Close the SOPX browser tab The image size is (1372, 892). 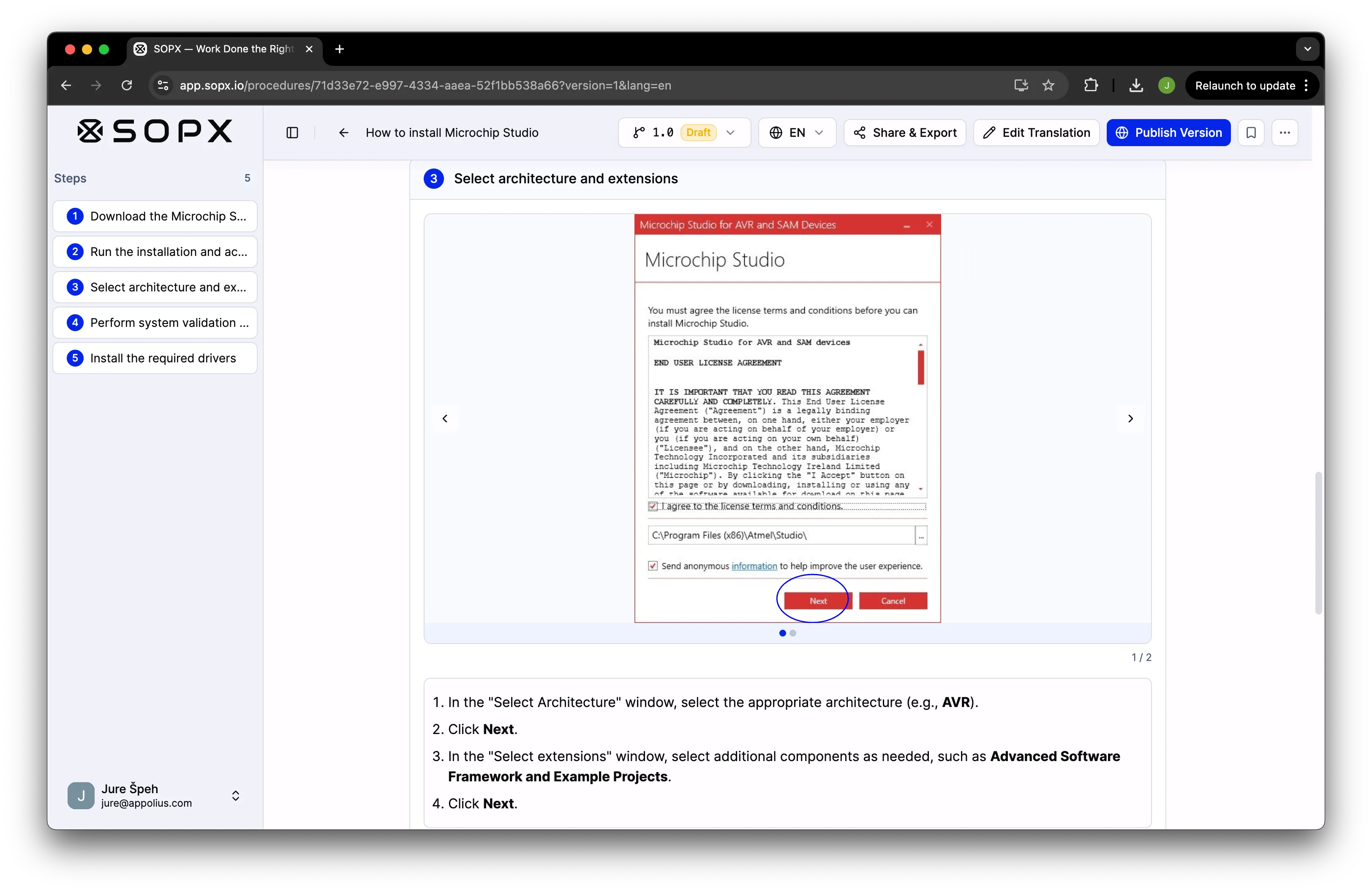309,49
